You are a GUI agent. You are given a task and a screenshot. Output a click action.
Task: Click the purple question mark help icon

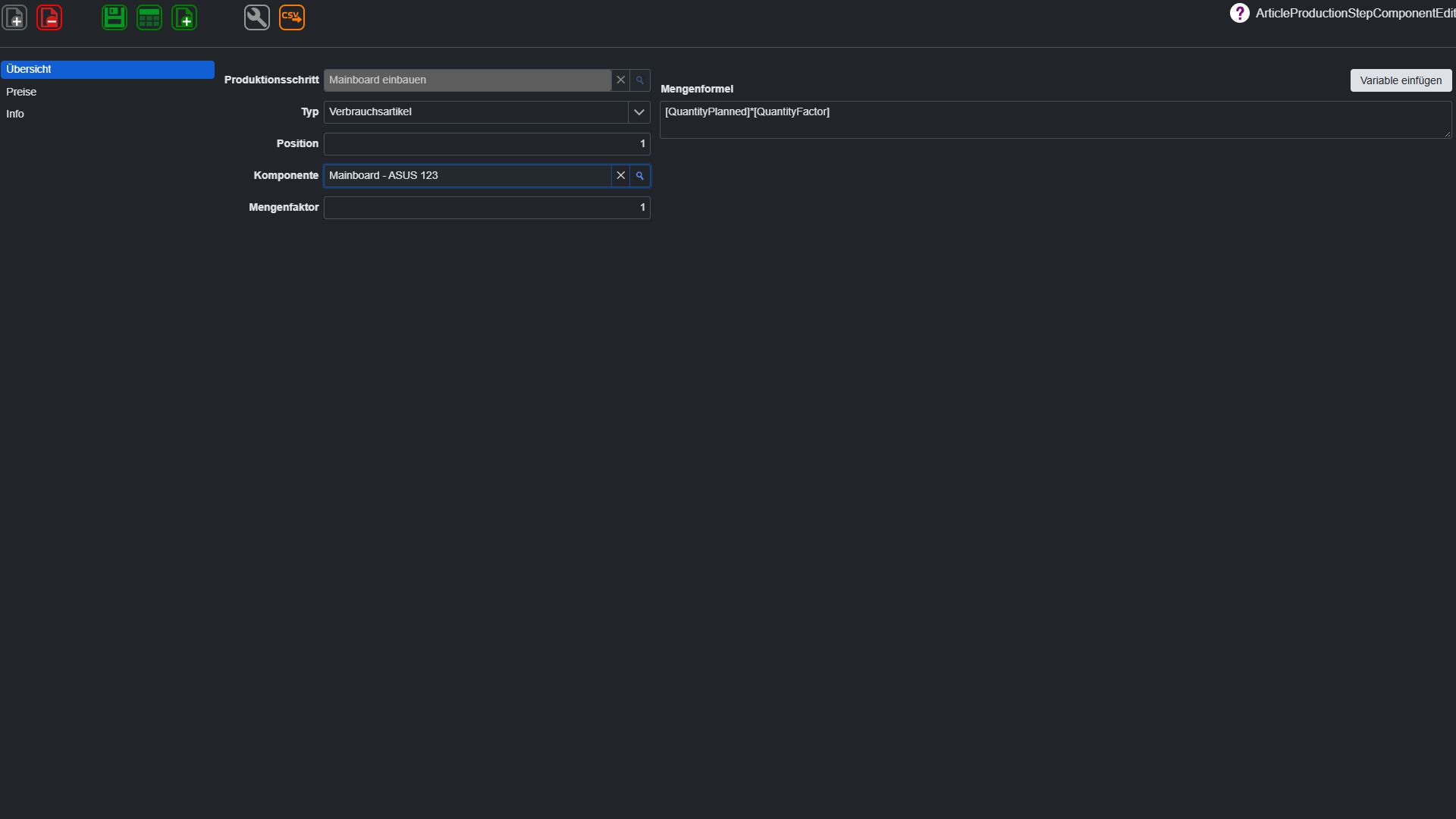[x=1239, y=13]
